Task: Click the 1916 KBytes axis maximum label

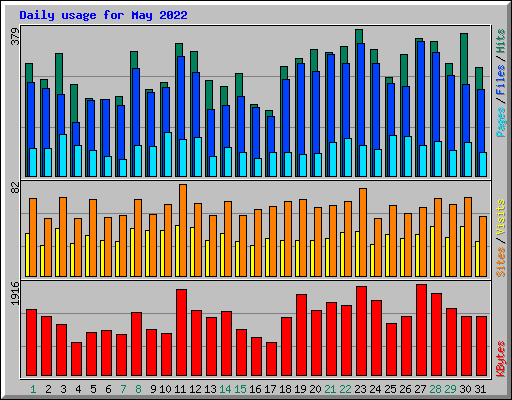Action: point(15,293)
